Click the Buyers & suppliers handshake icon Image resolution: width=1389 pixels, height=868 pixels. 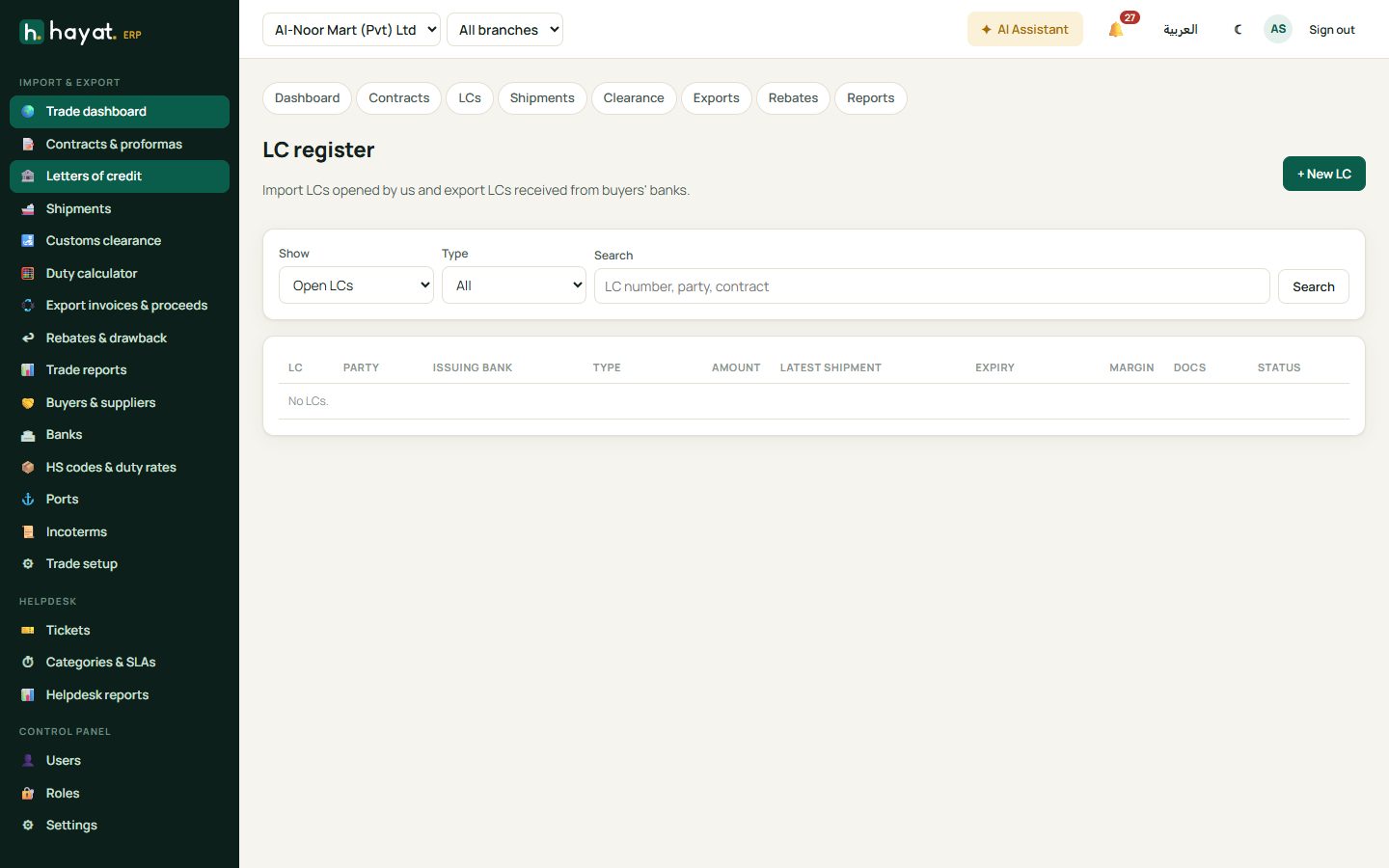click(x=28, y=403)
